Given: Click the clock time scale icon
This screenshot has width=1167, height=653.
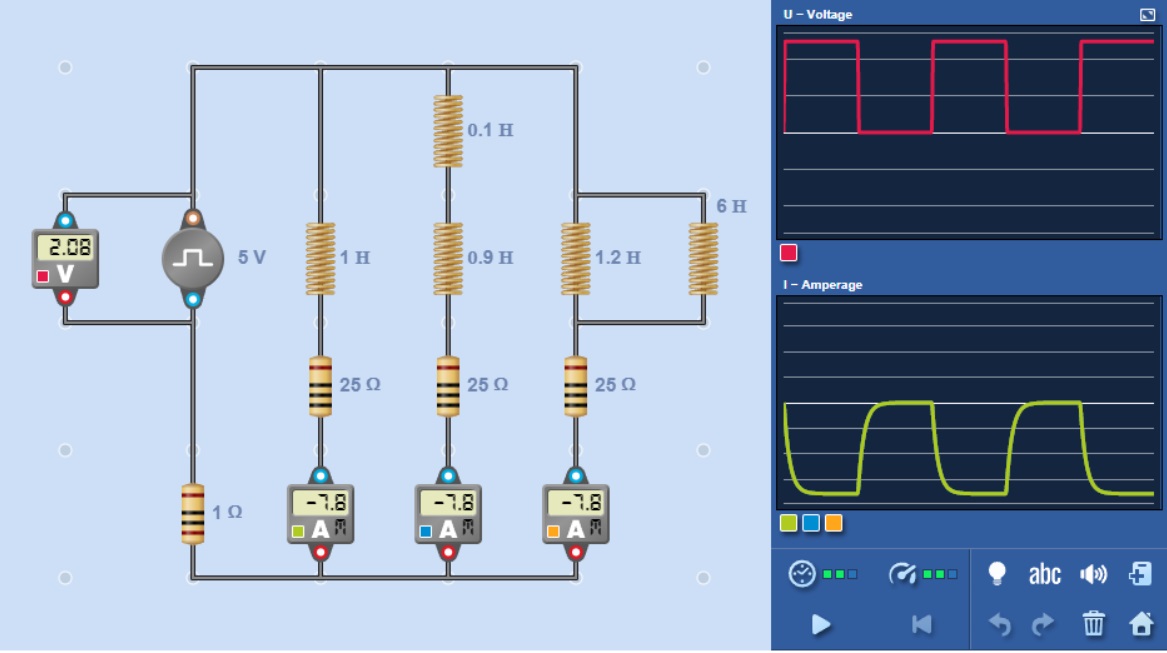Looking at the screenshot, I should [802, 574].
